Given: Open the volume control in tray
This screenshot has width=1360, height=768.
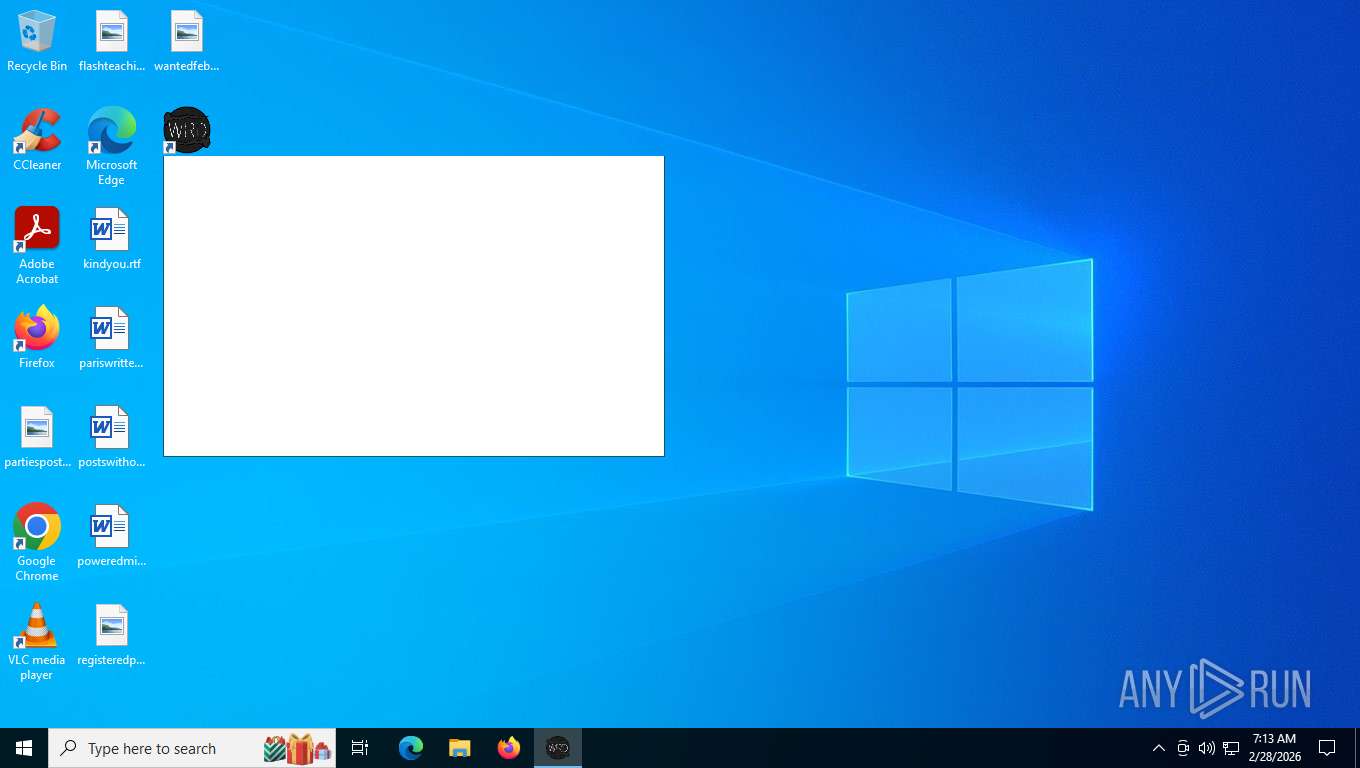Looking at the screenshot, I should (x=1207, y=748).
